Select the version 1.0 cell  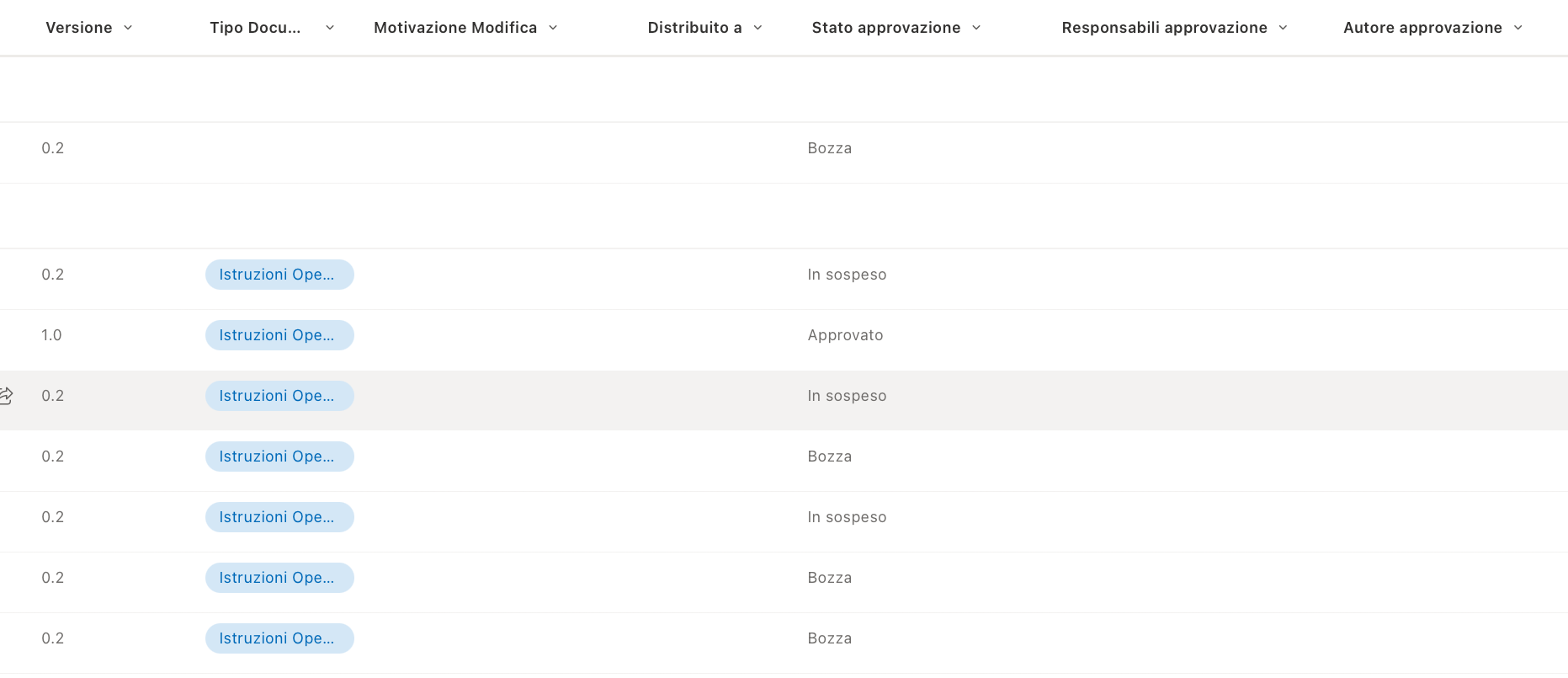pyautogui.click(x=52, y=334)
